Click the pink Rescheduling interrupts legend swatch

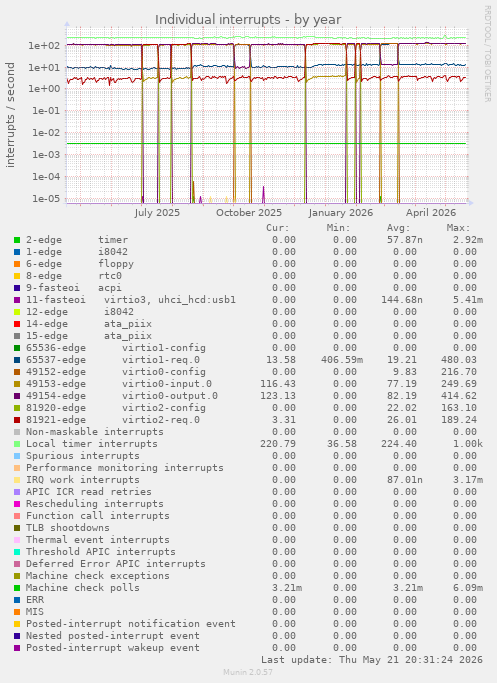pos(17,504)
